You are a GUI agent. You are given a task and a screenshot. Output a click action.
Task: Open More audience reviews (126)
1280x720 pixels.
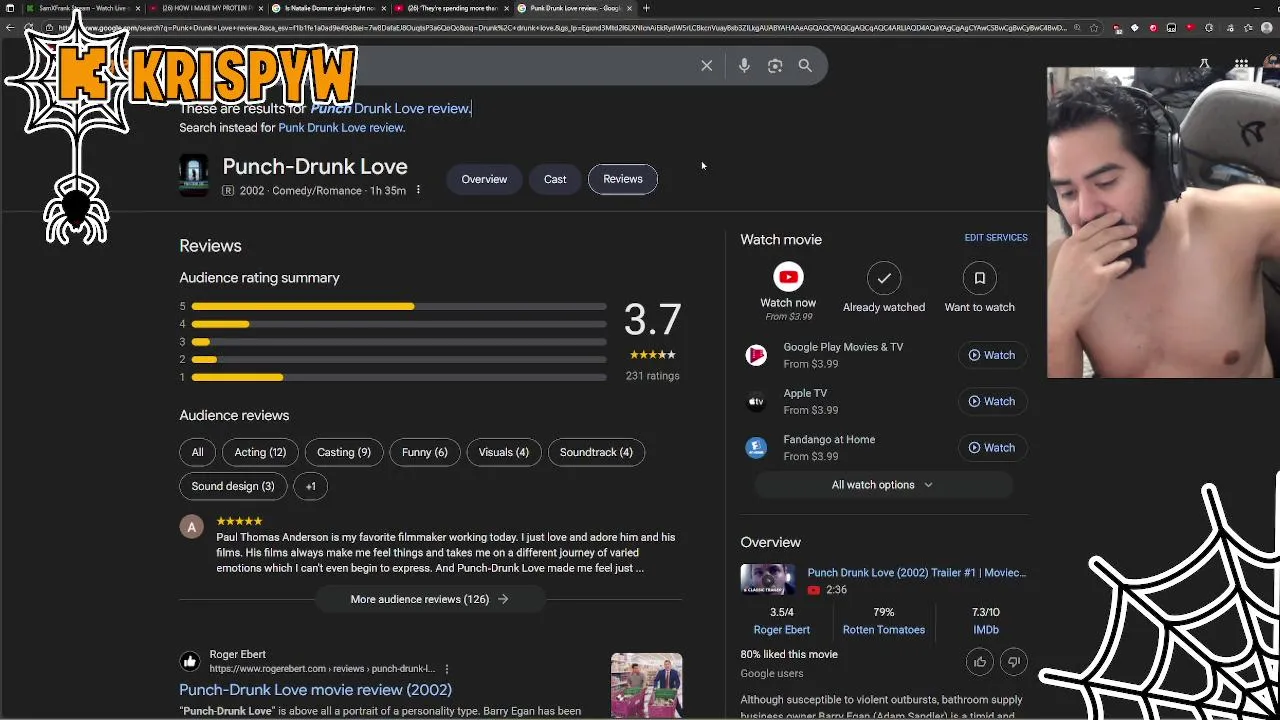pyautogui.click(x=430, y=599)
